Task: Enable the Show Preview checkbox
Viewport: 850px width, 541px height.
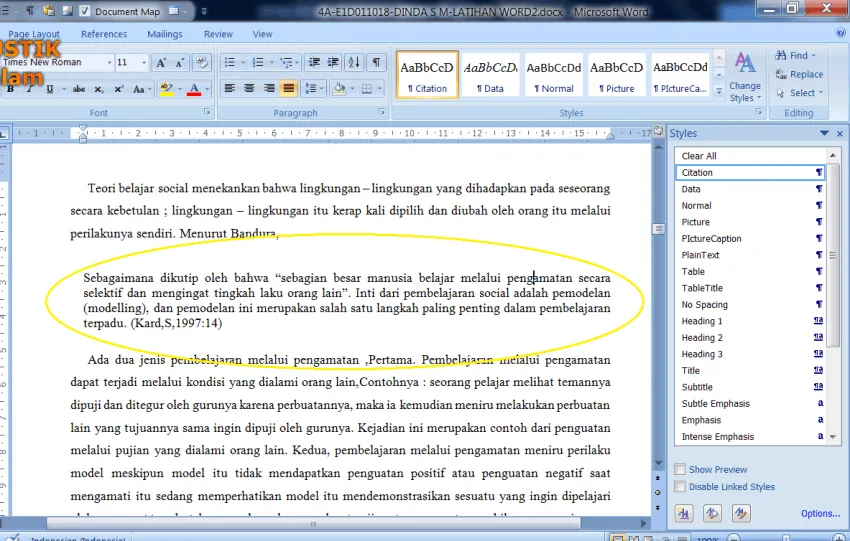Action: pyautogui.click(x=680, y=469)
